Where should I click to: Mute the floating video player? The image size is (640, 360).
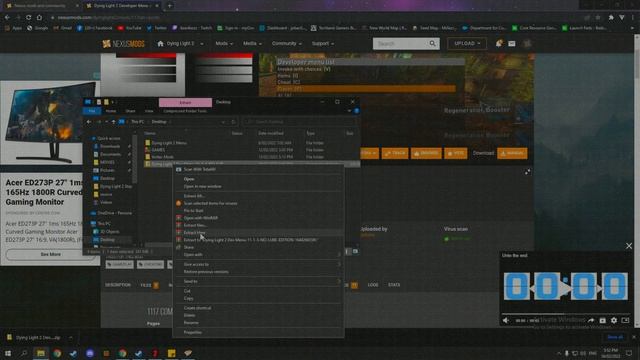(506, 320)
